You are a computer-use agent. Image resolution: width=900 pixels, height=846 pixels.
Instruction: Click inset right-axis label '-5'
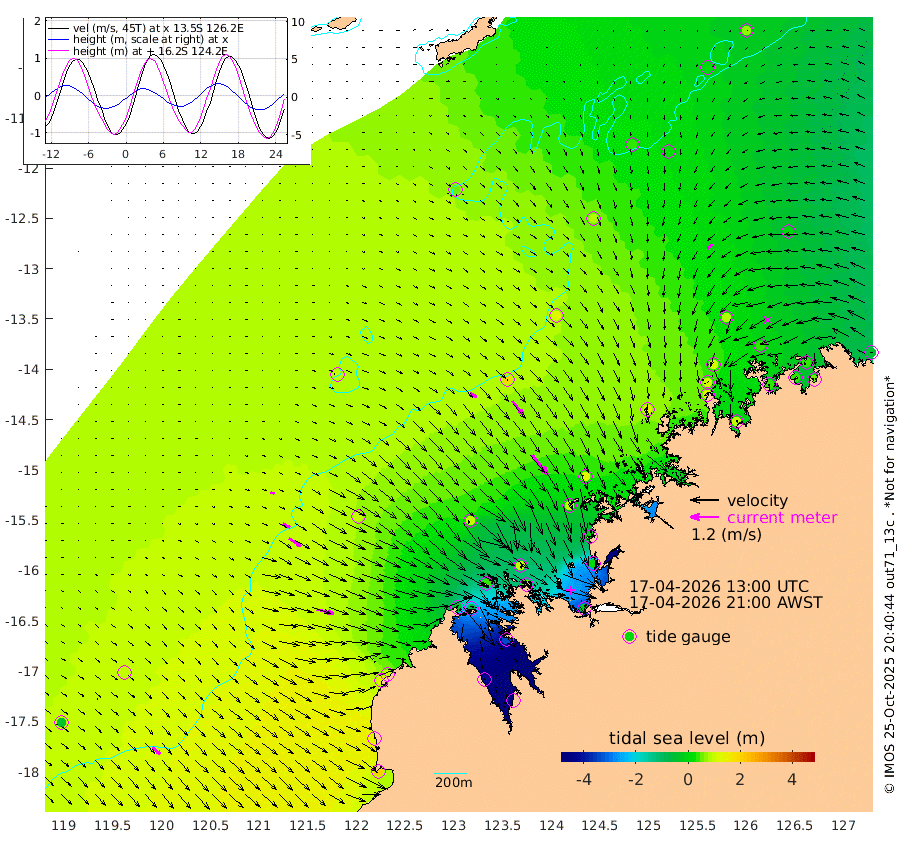point(296,135)
